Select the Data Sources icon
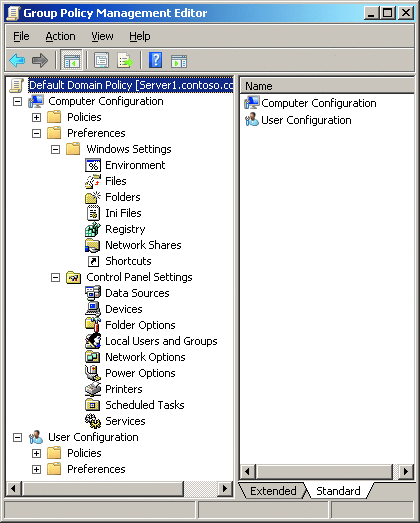This screenshot has width=420, height=523. [93, 293]
